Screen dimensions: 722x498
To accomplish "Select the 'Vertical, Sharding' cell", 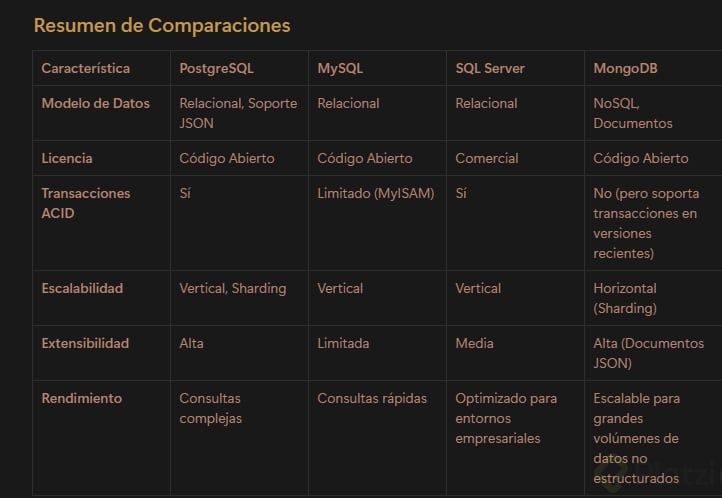I will click(x=232, y=288).
